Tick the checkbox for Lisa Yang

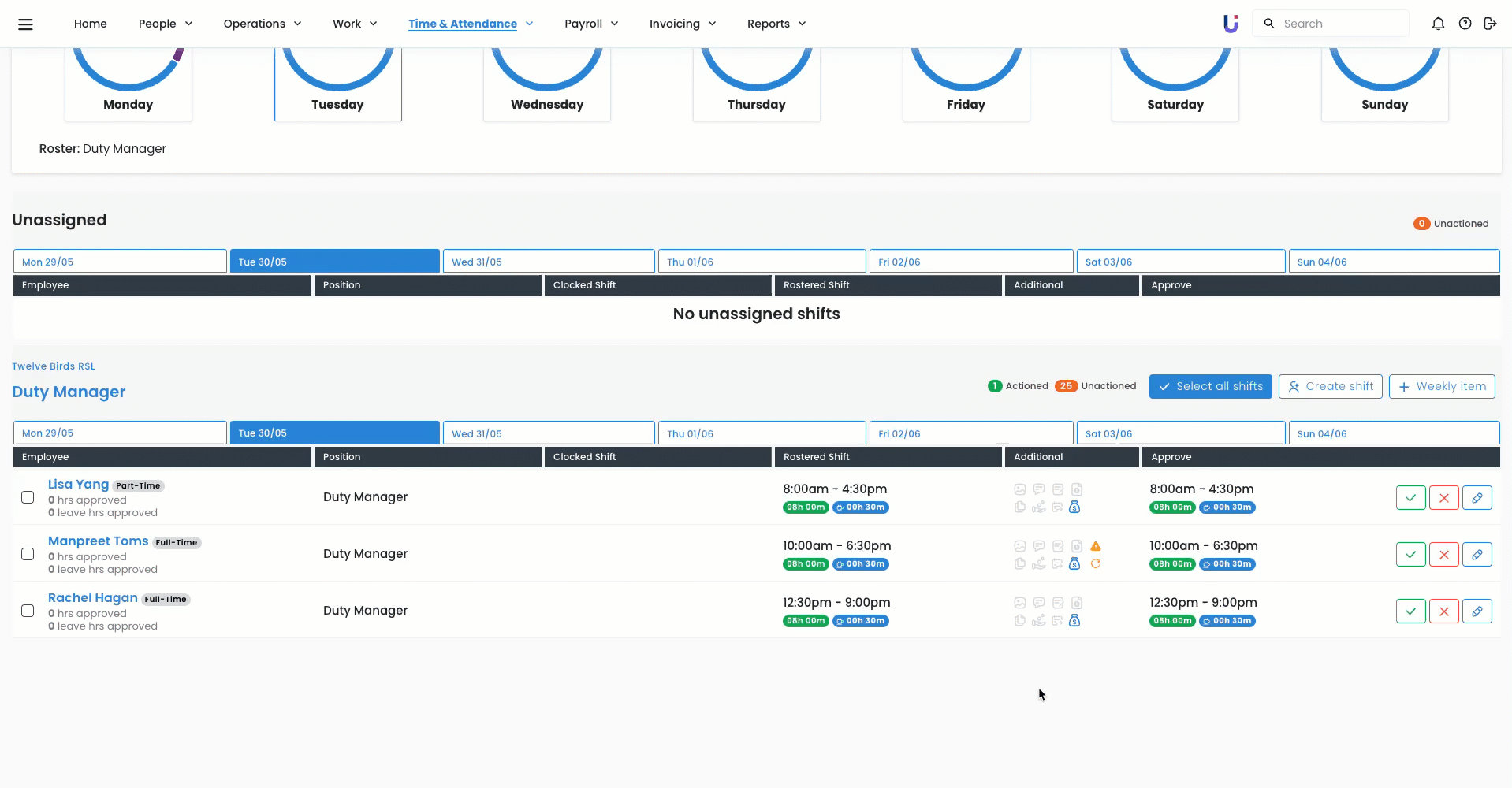28,498
